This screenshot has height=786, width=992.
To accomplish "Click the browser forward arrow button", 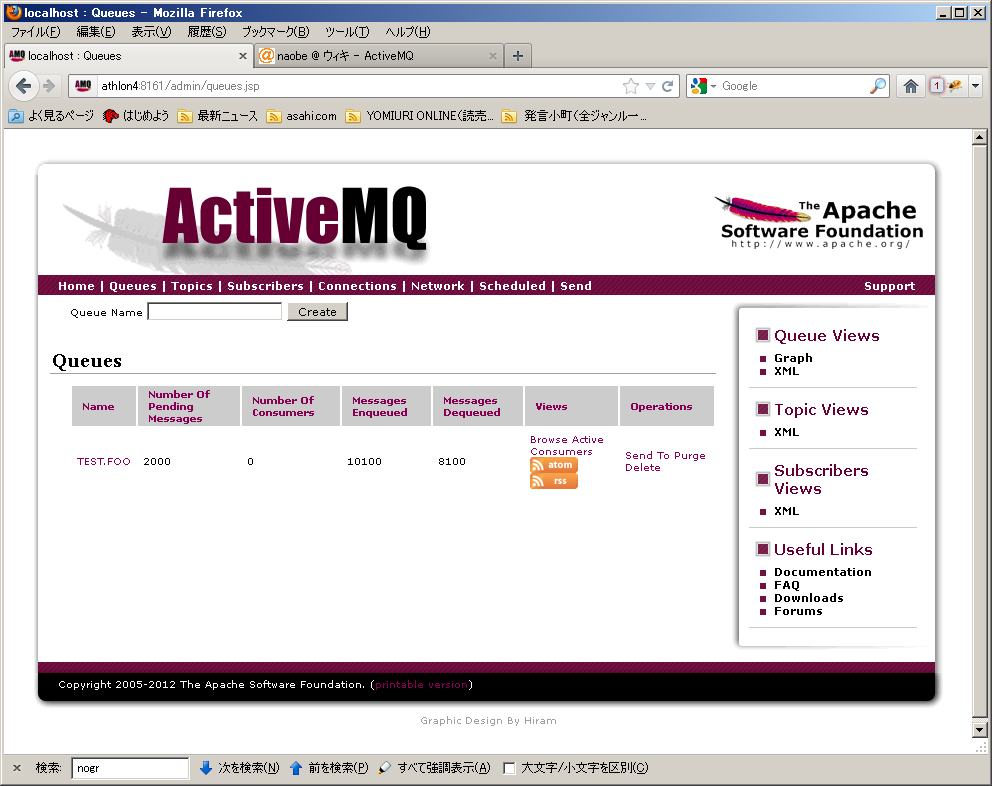I will [x=49, y=85].
